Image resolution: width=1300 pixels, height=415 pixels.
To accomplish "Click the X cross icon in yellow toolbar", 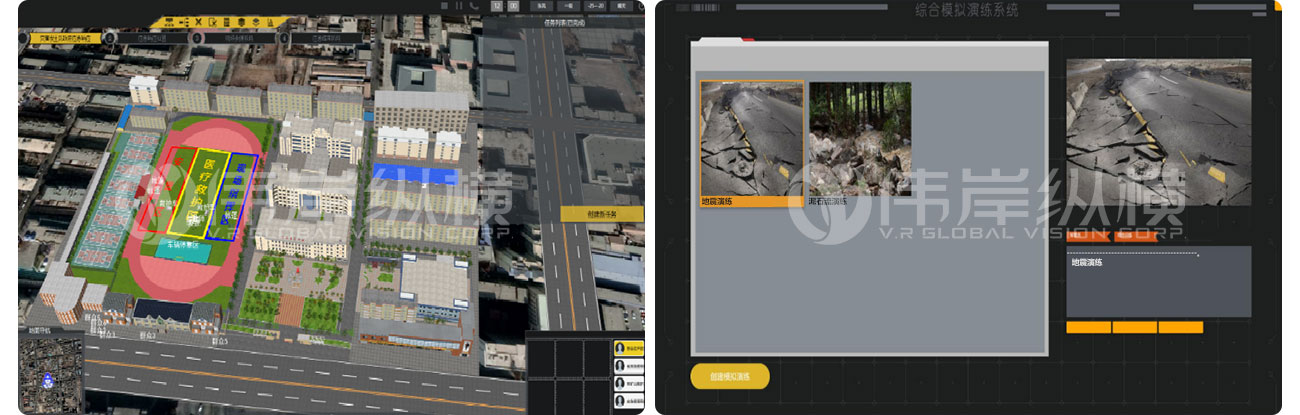I will (198, 22).
